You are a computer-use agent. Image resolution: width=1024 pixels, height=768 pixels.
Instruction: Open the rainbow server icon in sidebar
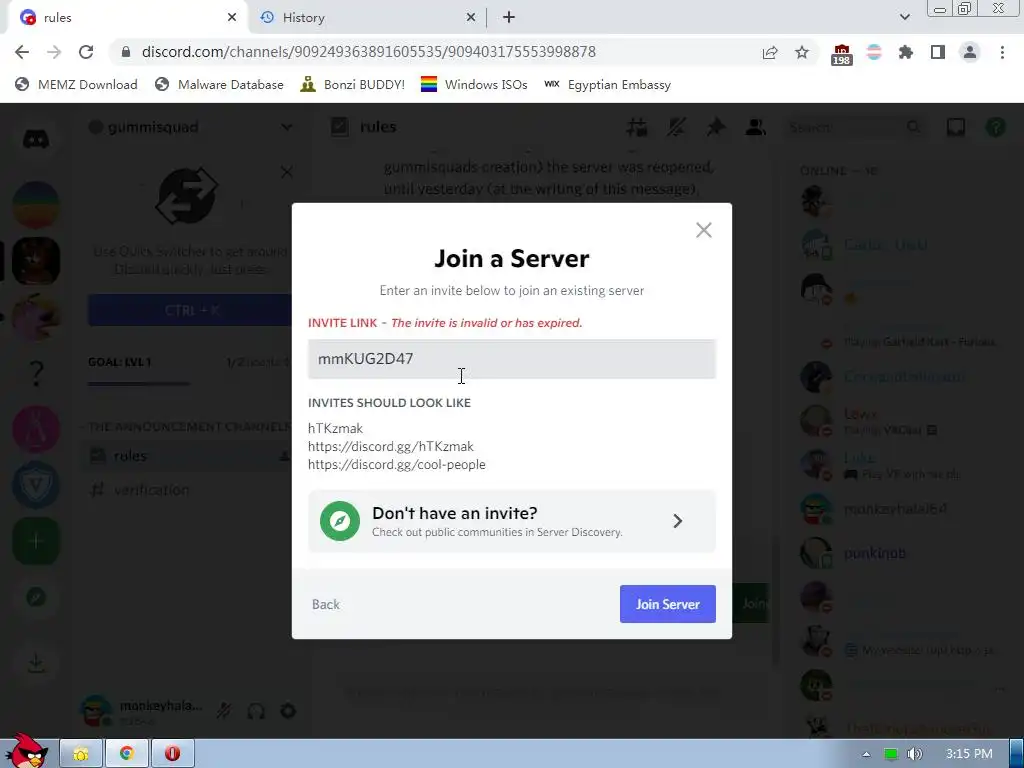tap(36, 204)
